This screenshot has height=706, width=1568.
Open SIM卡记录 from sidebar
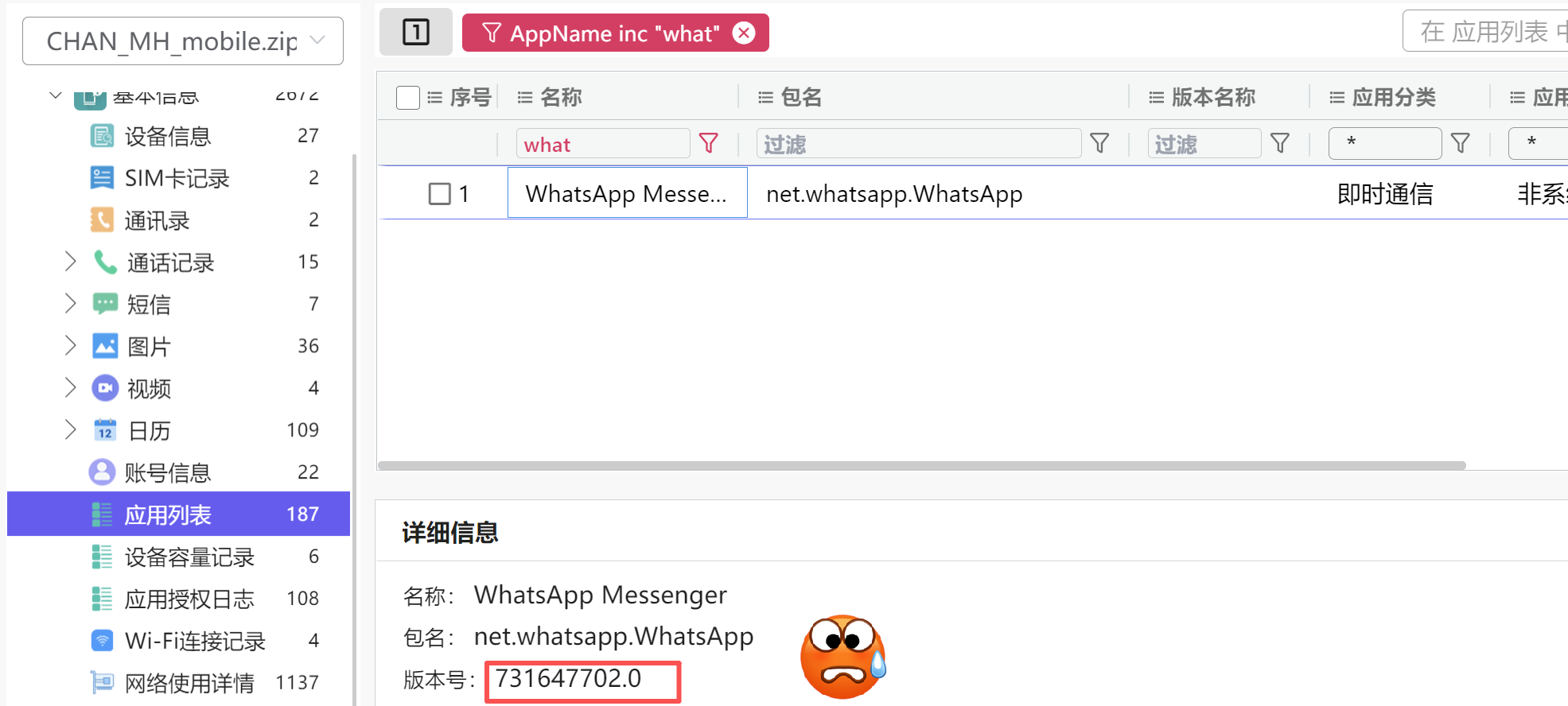(177, 178)
